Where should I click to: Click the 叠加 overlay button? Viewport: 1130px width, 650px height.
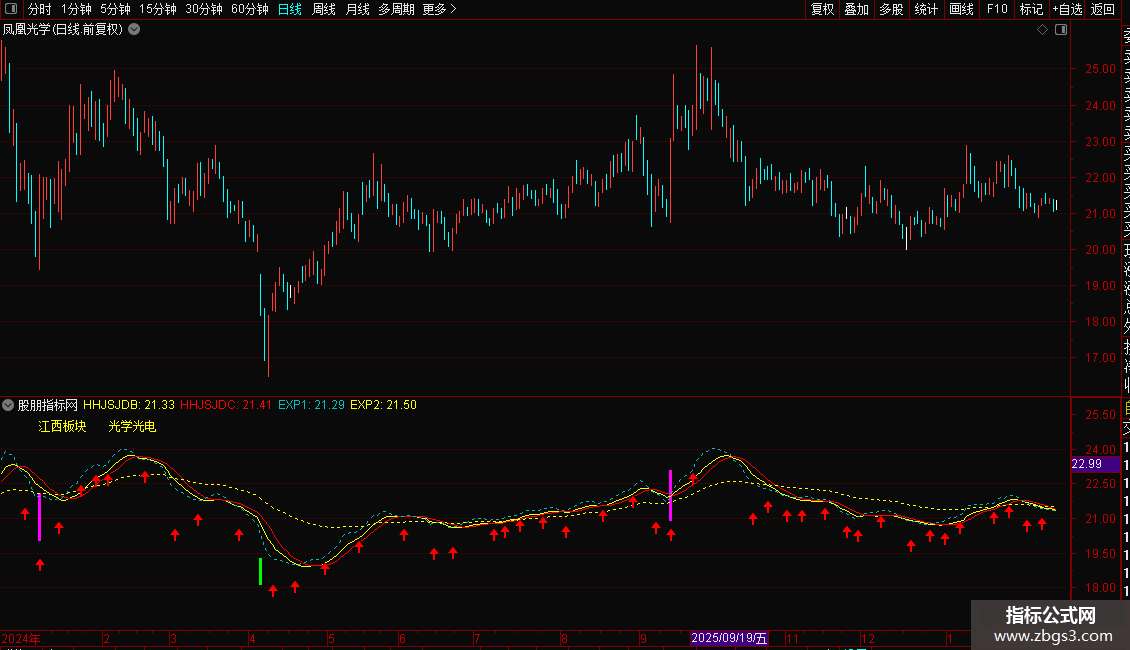857,9
